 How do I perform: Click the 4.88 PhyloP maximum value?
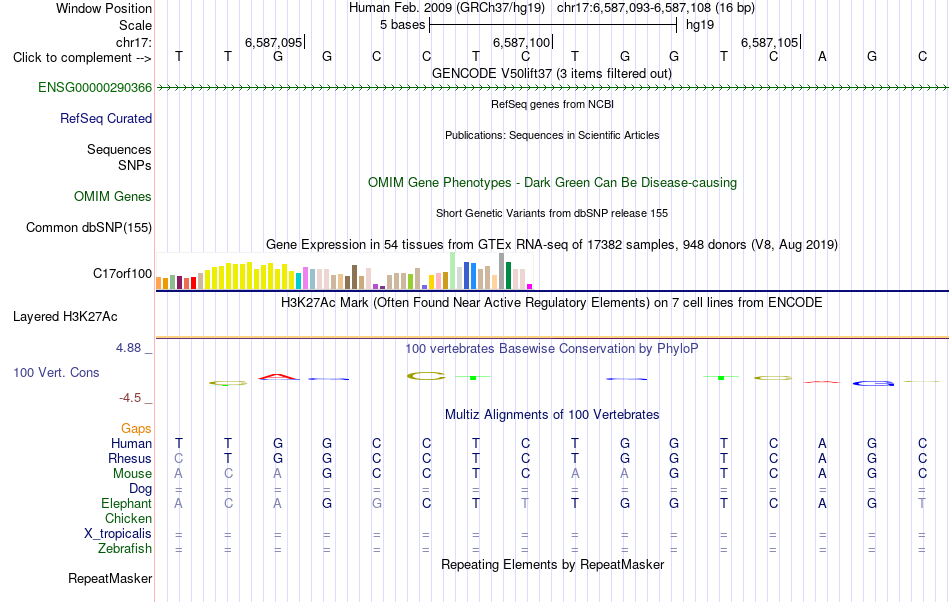tap(128, 348)
